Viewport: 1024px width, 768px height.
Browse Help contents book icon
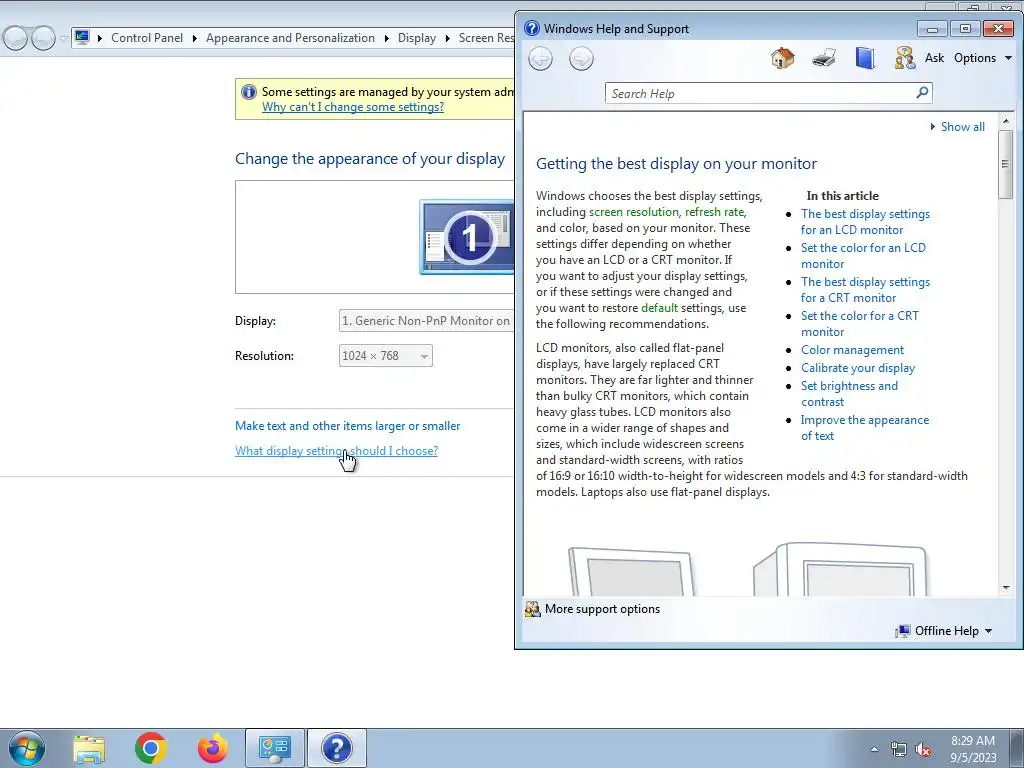[x=865, y=58]
